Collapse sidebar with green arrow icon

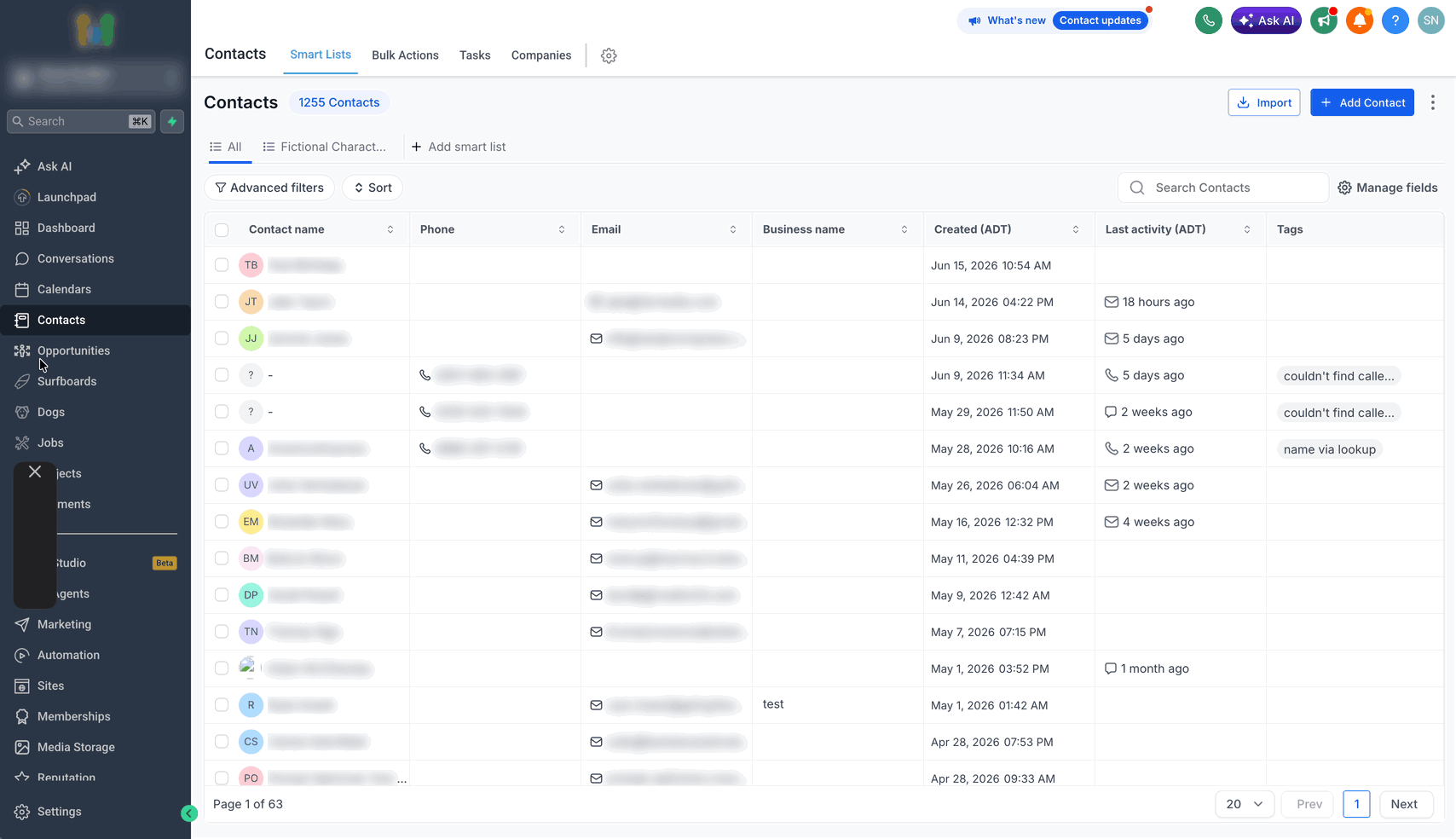point(189,813)
